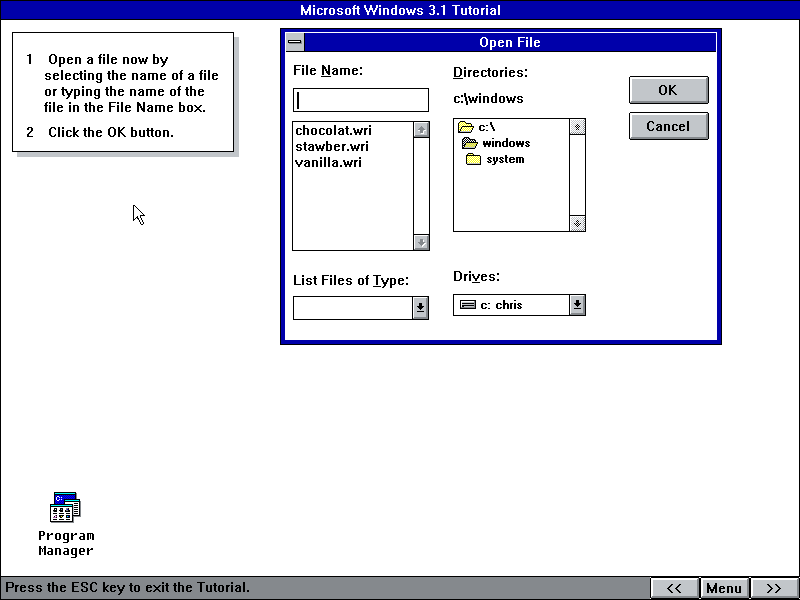
Task: Expand the List Files of Type dropdown
Action: [420, 308]
